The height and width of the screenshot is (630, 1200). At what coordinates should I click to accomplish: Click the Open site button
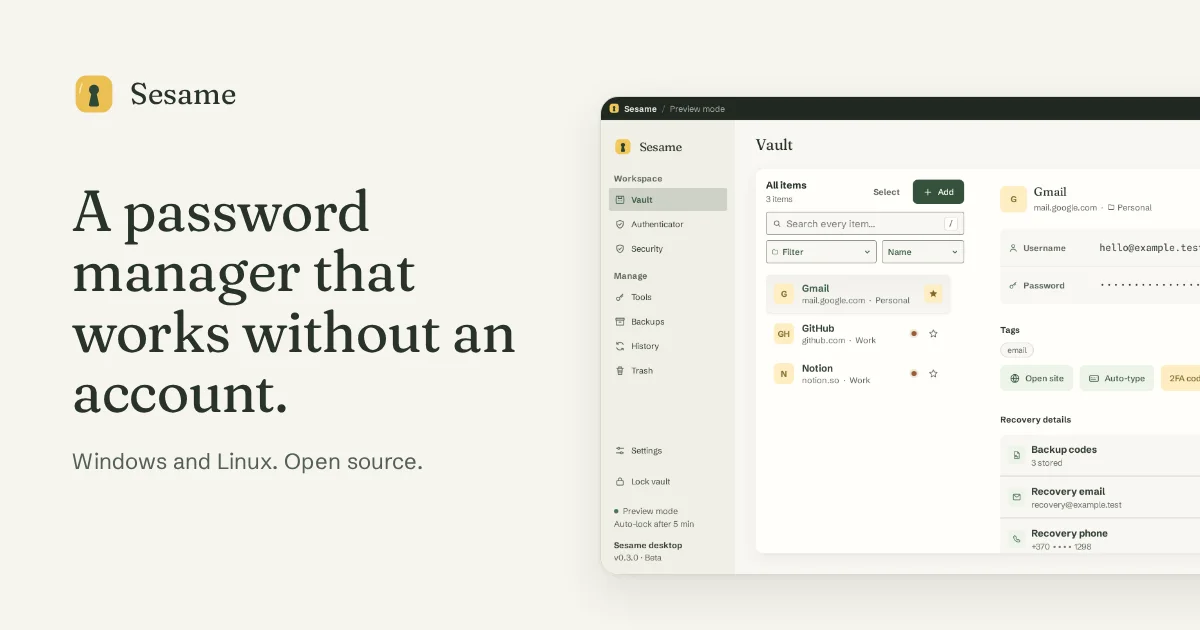tap(1037, 378)
